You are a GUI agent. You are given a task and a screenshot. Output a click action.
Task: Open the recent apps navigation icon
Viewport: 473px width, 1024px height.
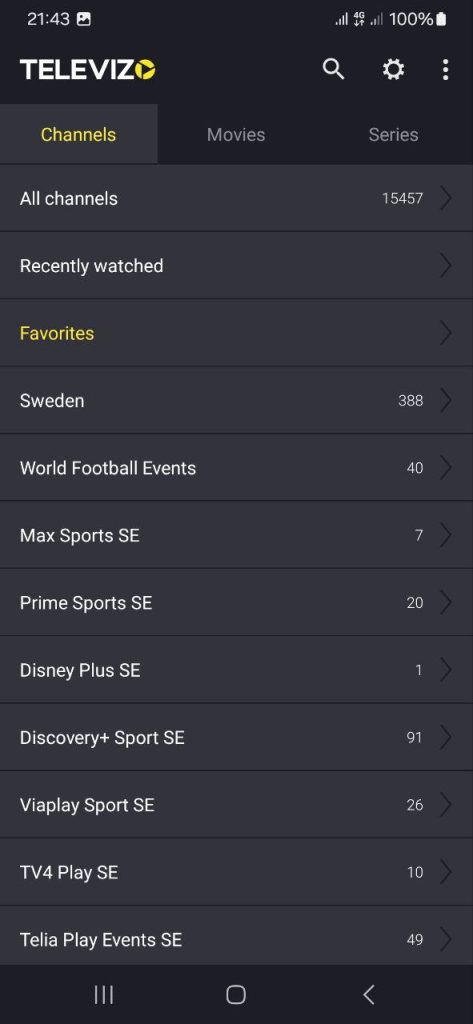pyautogui.click(x=104, y=995)
